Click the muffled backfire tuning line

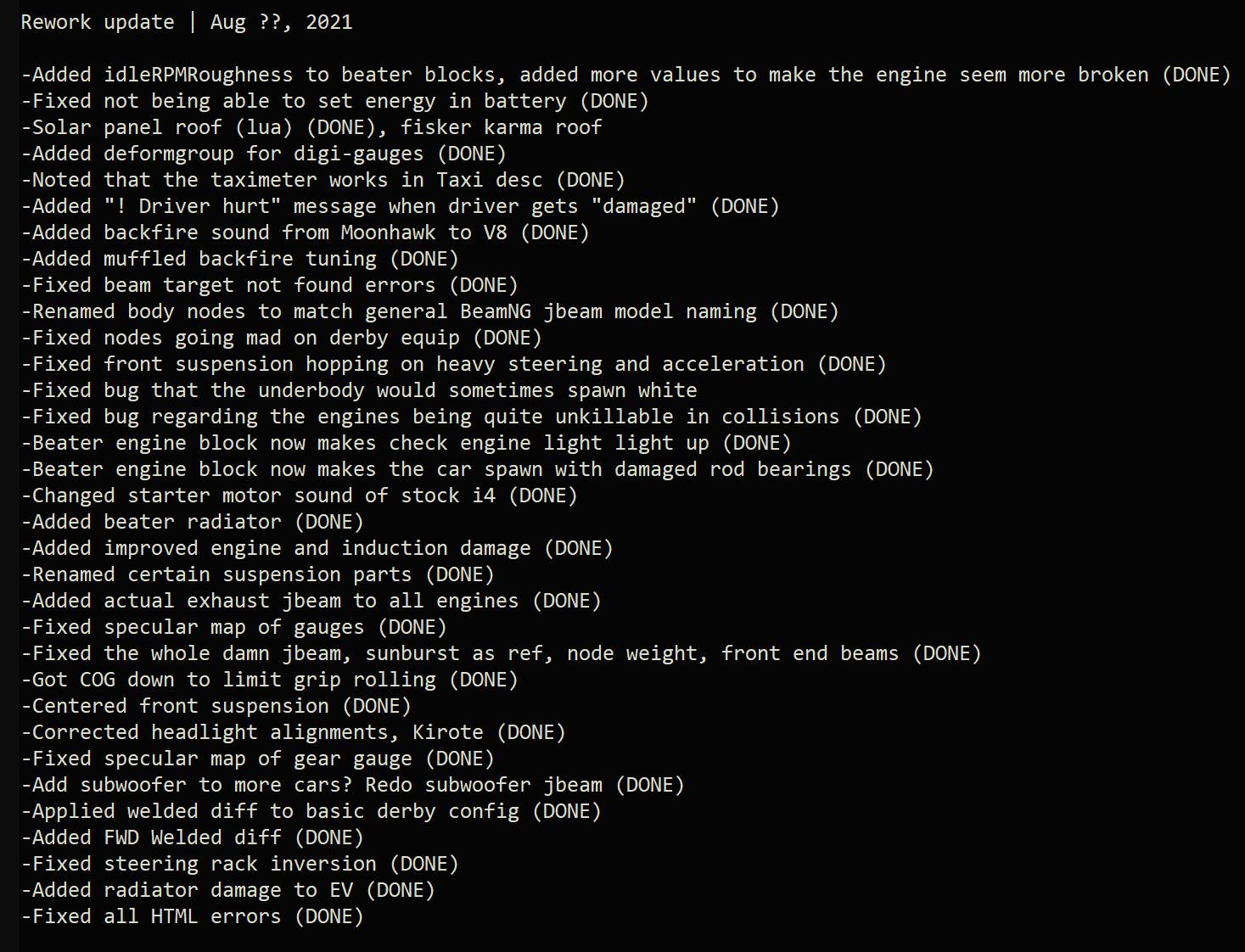click(x=239, y=260)
